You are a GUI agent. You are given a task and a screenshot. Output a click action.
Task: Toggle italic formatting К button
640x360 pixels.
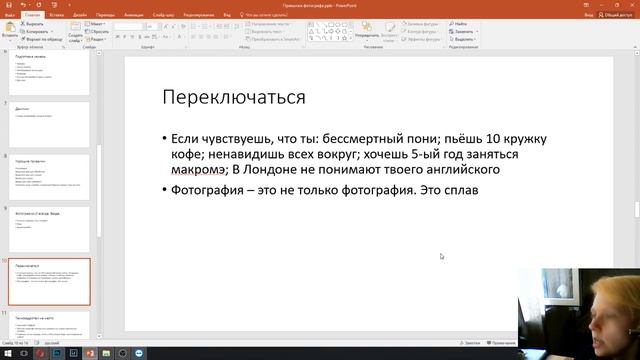coord(125,37)
